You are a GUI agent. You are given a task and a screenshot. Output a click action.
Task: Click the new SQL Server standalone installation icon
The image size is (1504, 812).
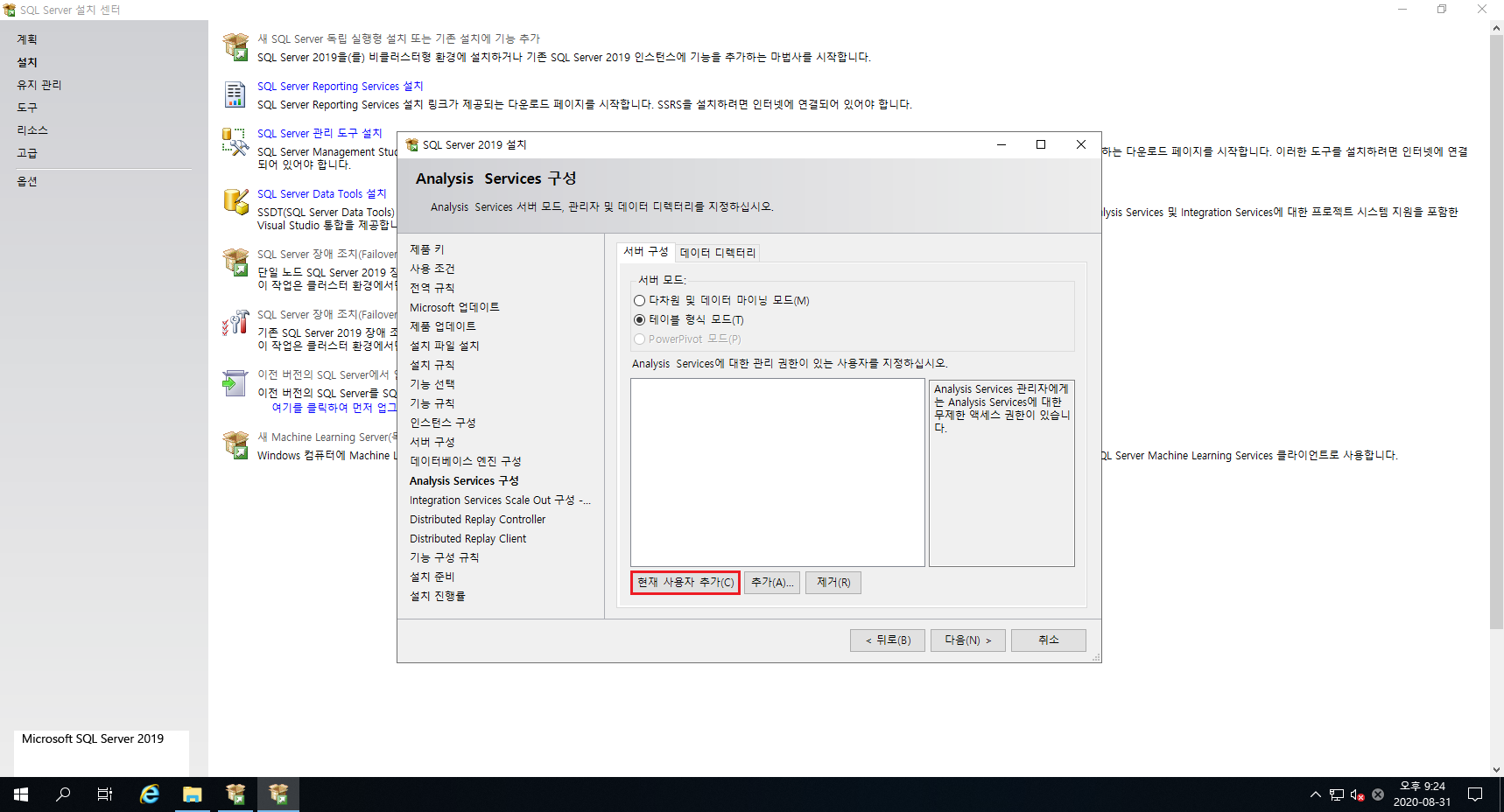coord(235,47)
